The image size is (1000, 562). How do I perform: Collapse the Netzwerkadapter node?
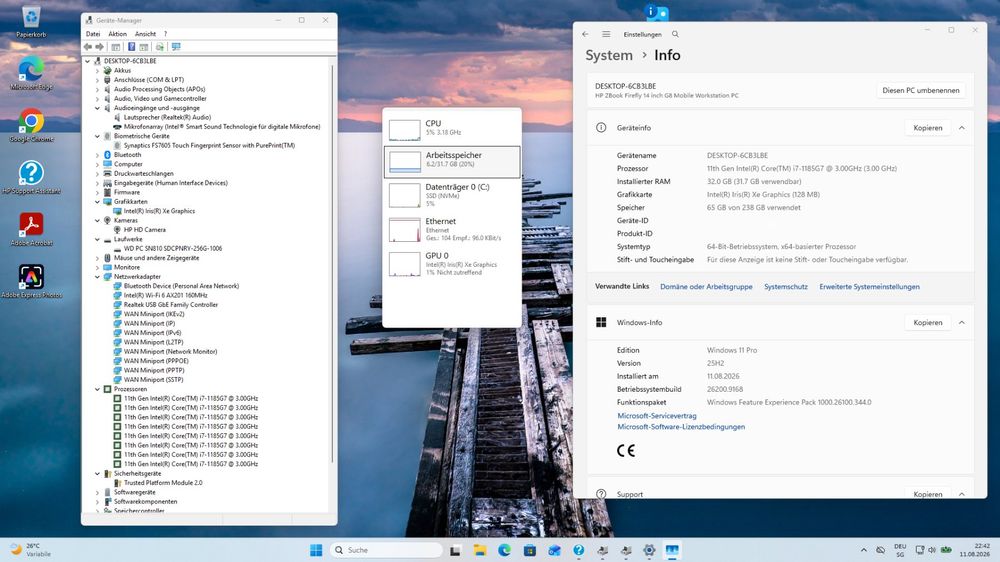pos(98,277)
